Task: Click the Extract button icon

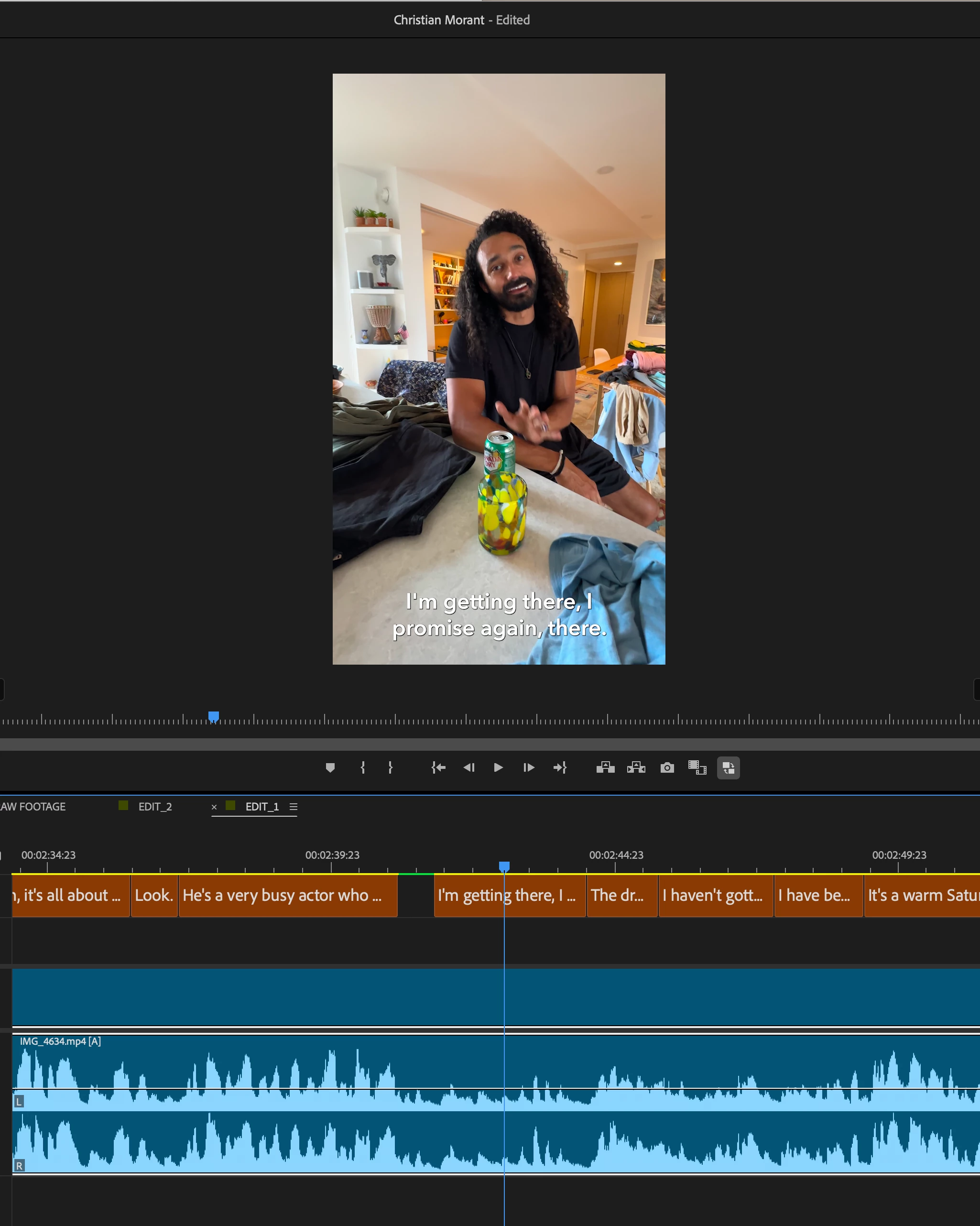Action: point(636,767)
